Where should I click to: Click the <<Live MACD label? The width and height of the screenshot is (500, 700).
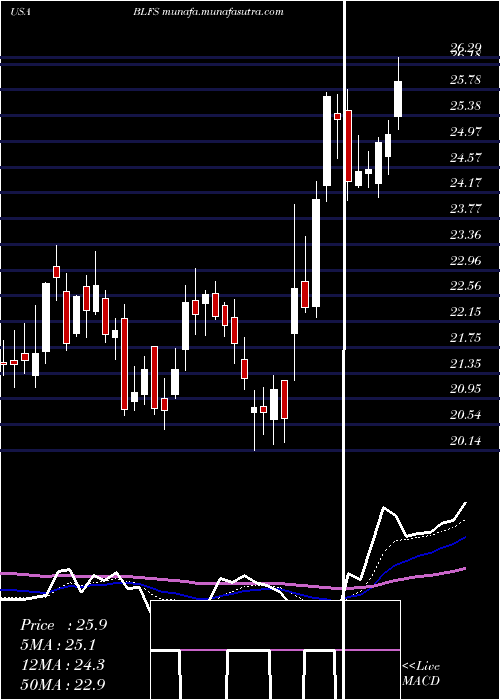[x=421, y=673]
